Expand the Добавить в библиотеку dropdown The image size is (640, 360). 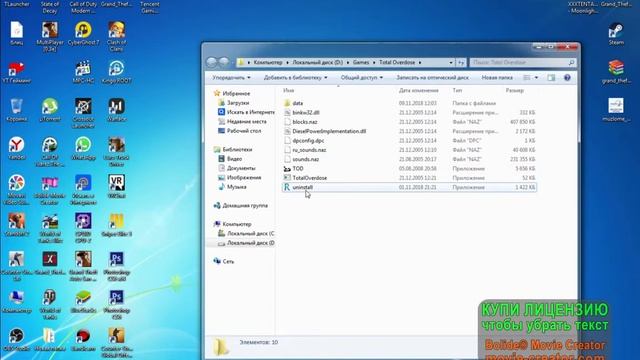tap(295, 78)
